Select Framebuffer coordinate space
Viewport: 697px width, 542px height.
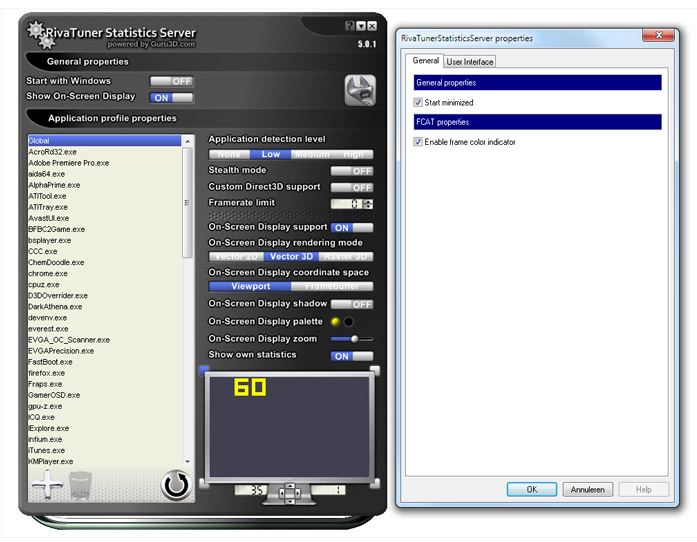point(332,286)
